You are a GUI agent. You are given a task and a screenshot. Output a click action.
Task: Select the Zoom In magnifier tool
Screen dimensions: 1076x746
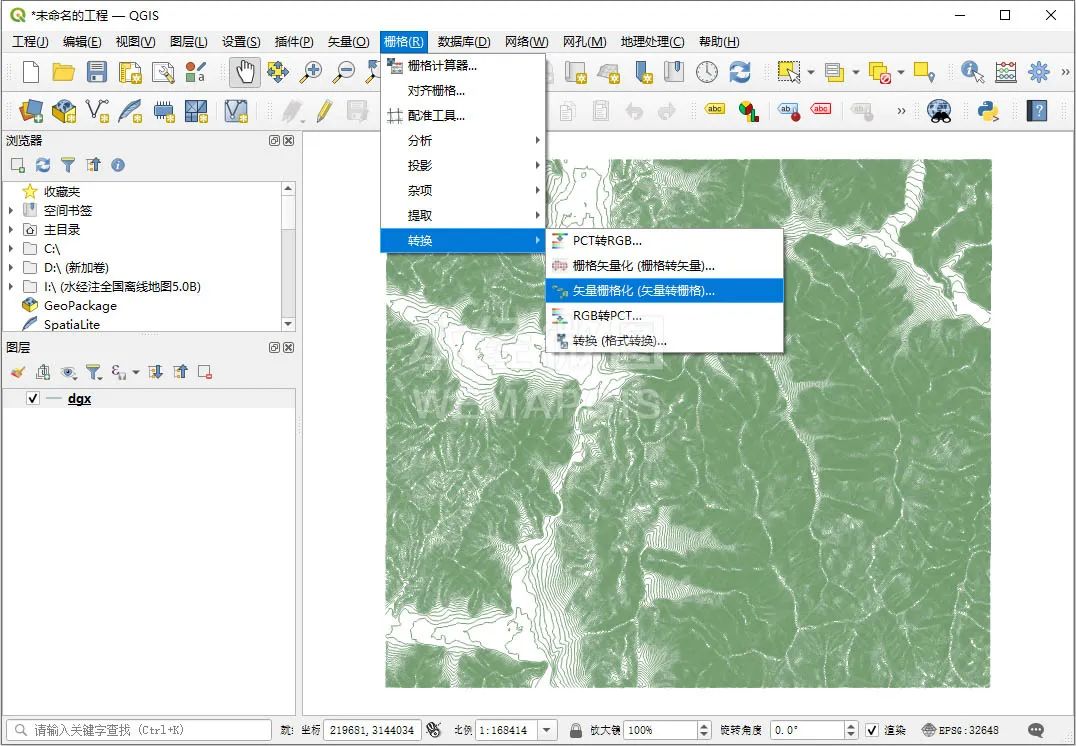(311, 72)
